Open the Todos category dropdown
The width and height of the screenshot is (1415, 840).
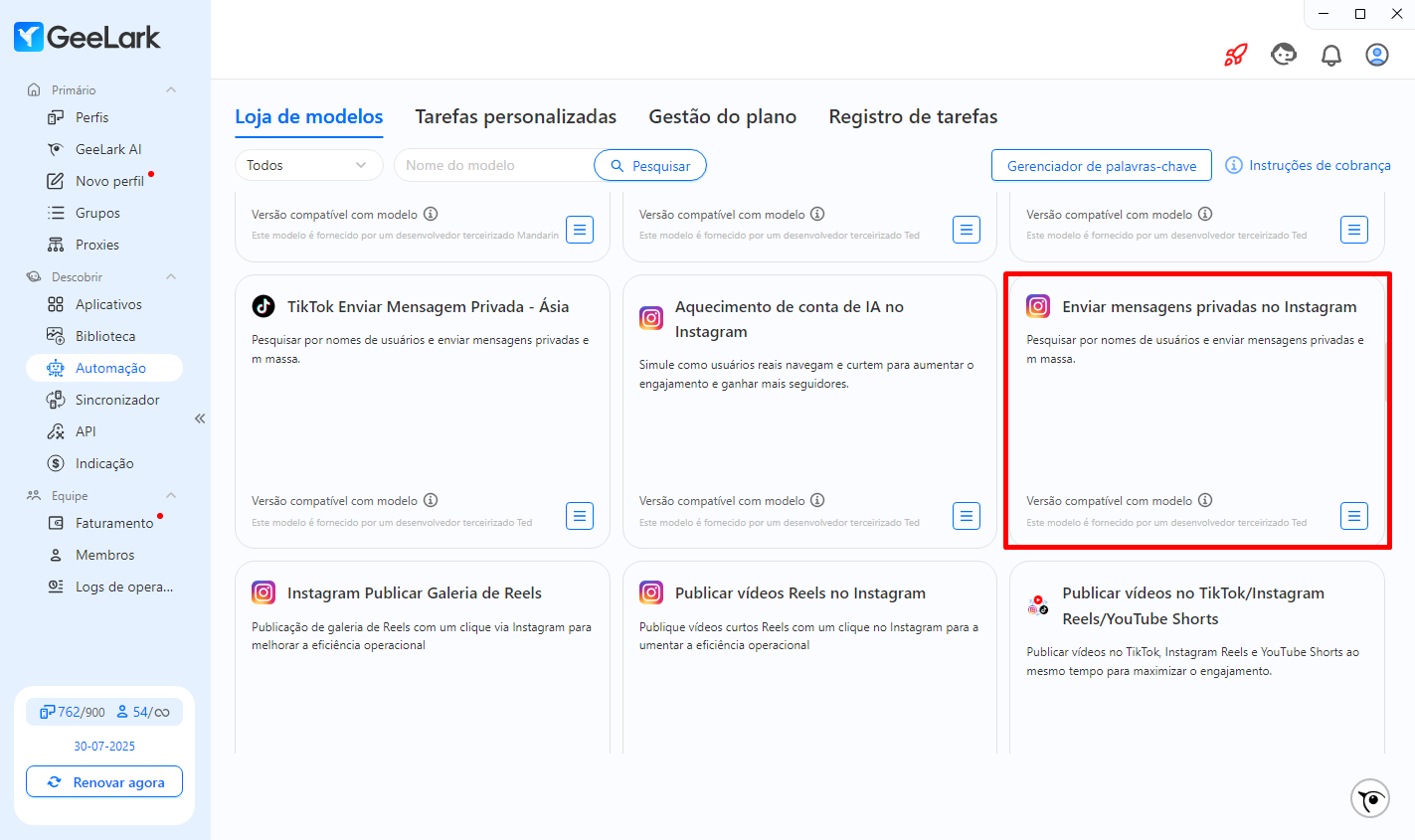click(308, 165)
